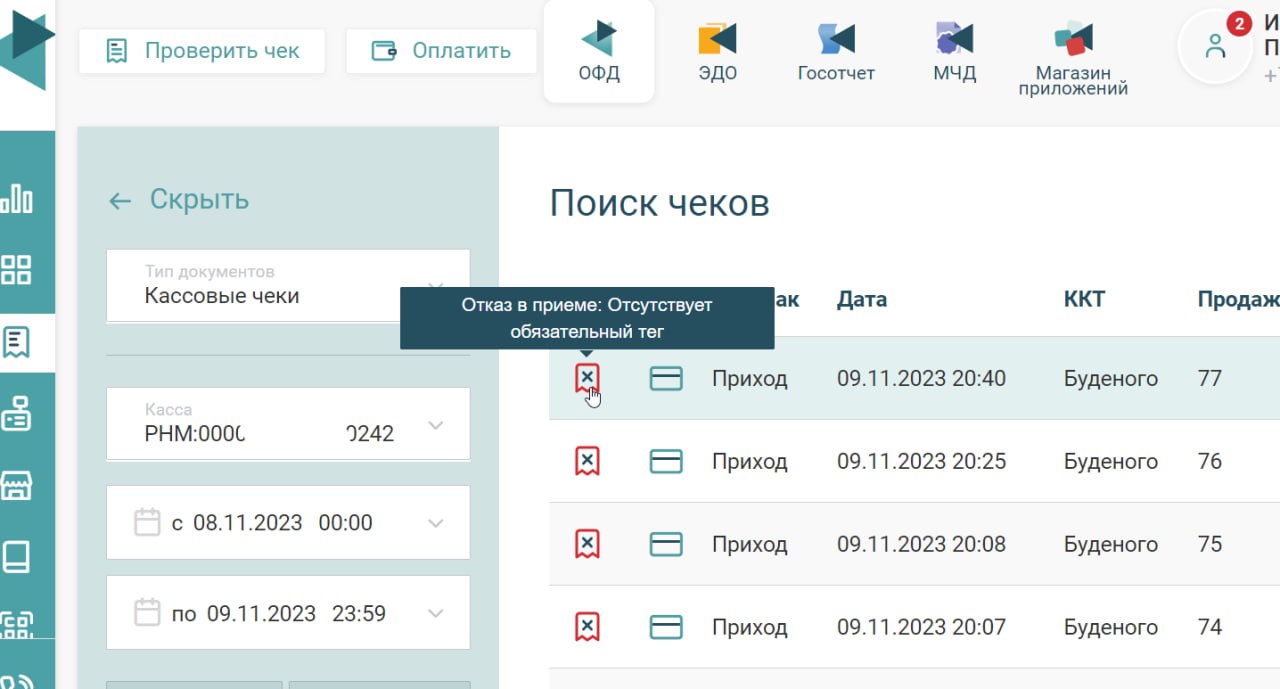Click the card payment icon in receipt 75 row

(x=666, y=544)
